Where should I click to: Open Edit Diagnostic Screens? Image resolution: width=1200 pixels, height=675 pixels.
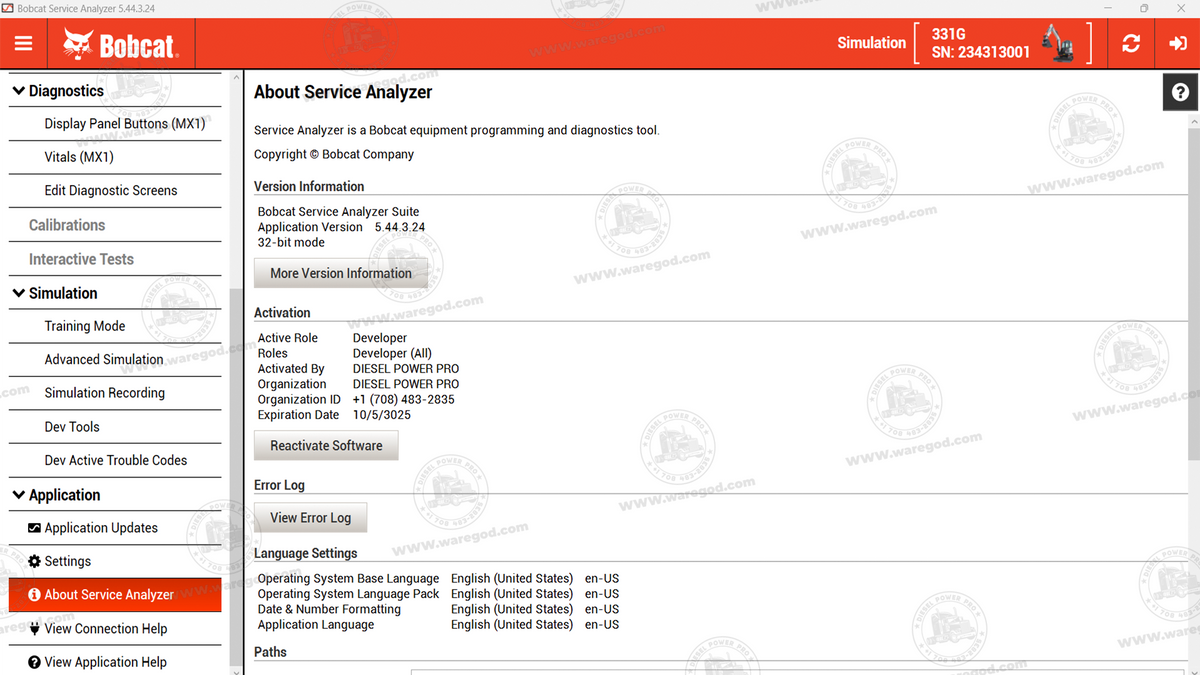115,191
